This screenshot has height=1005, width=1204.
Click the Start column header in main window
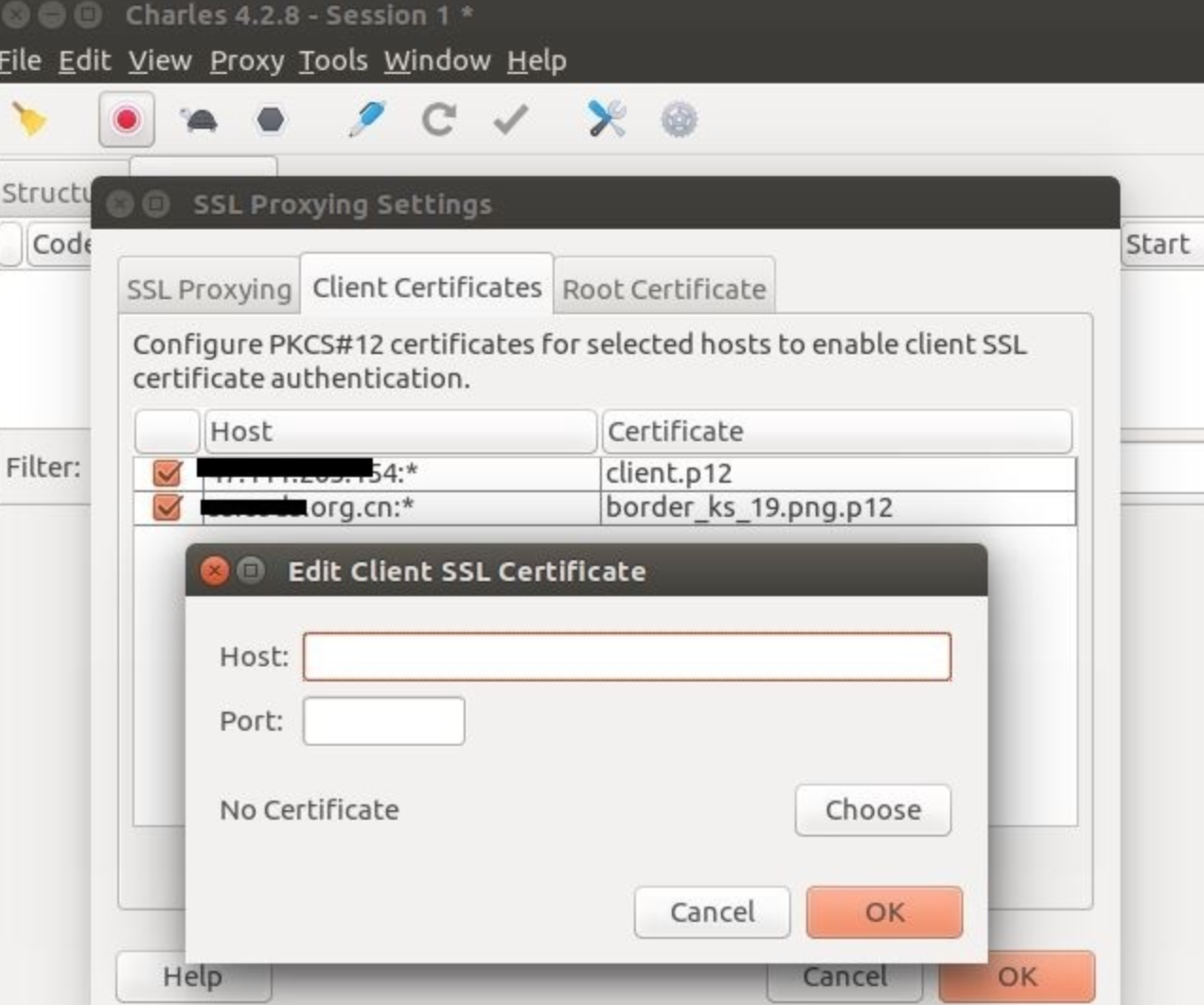point(1160,244)
